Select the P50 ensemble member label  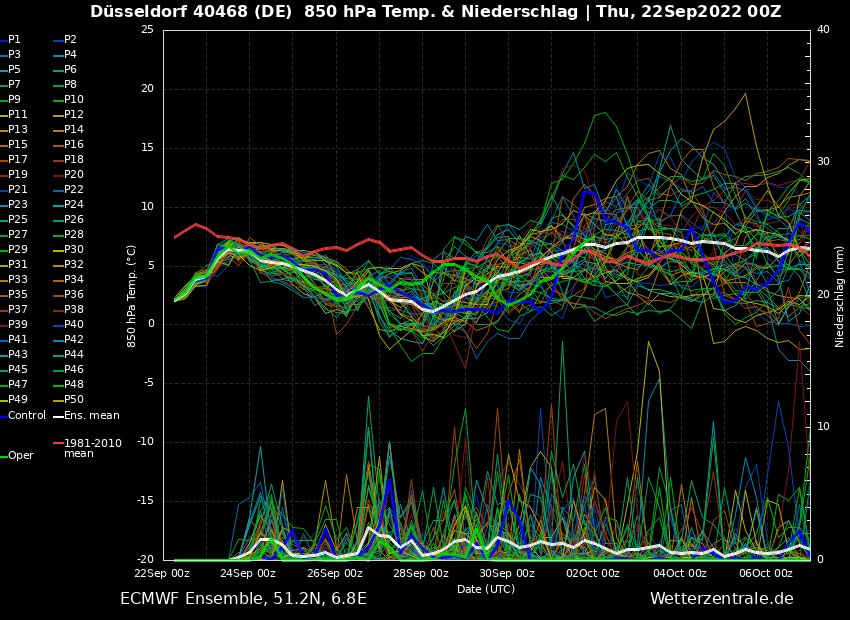pos(74,400)
